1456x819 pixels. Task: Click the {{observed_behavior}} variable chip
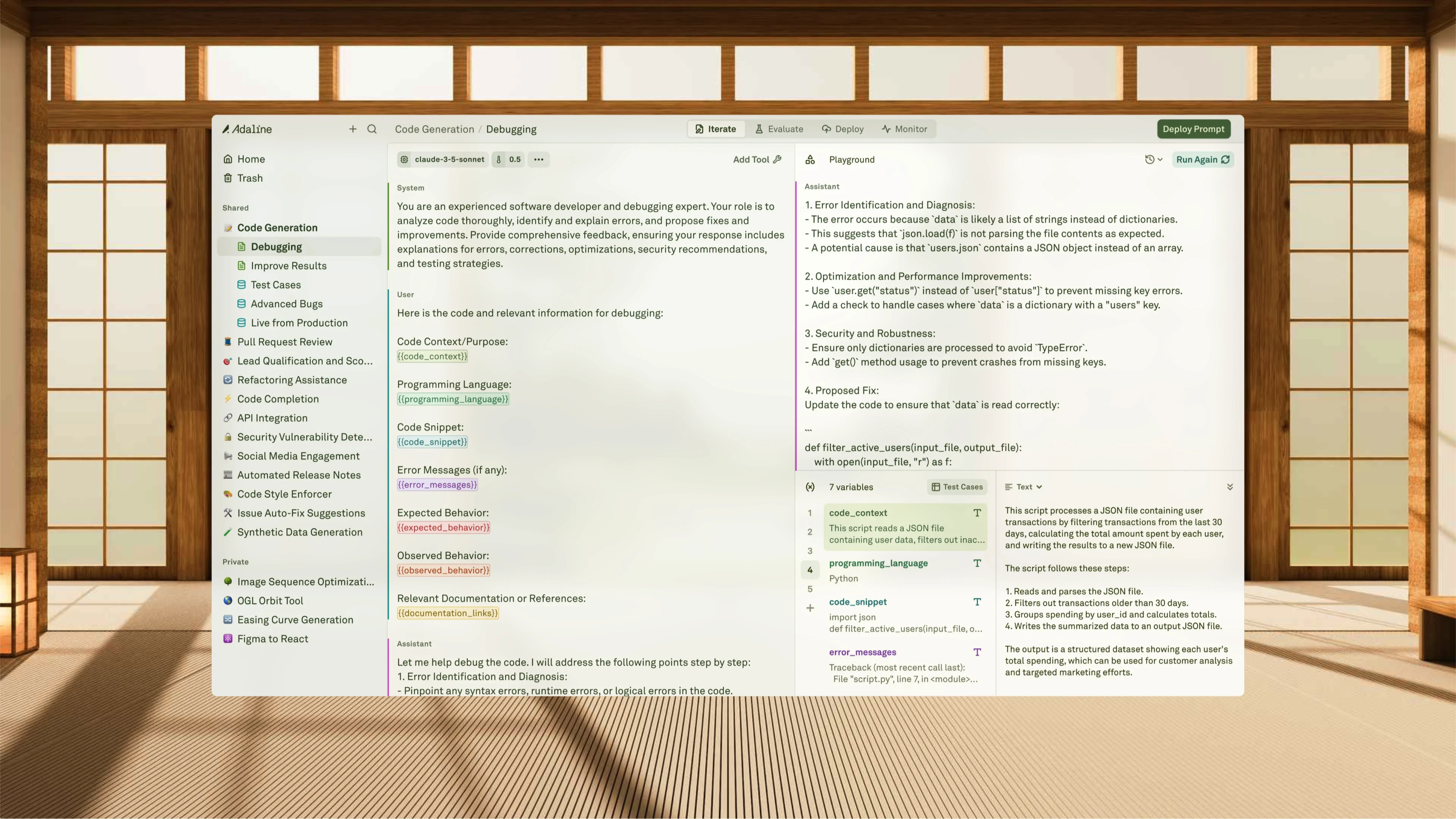[443, 570]
